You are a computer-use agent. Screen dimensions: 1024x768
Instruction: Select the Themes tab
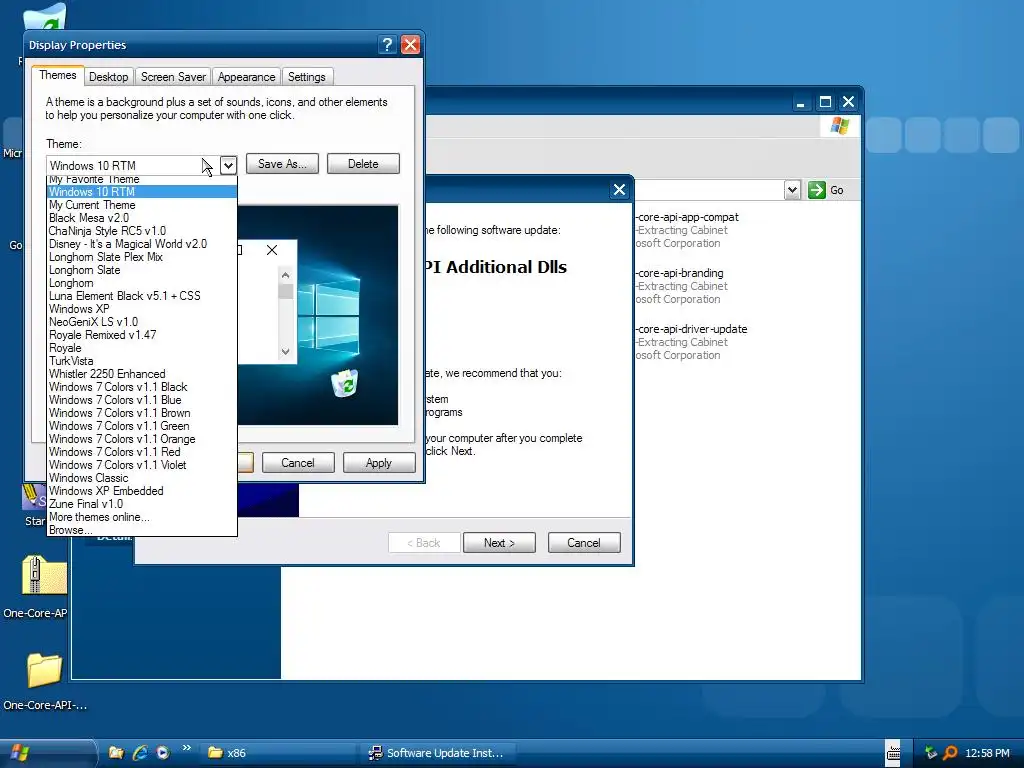57,75
